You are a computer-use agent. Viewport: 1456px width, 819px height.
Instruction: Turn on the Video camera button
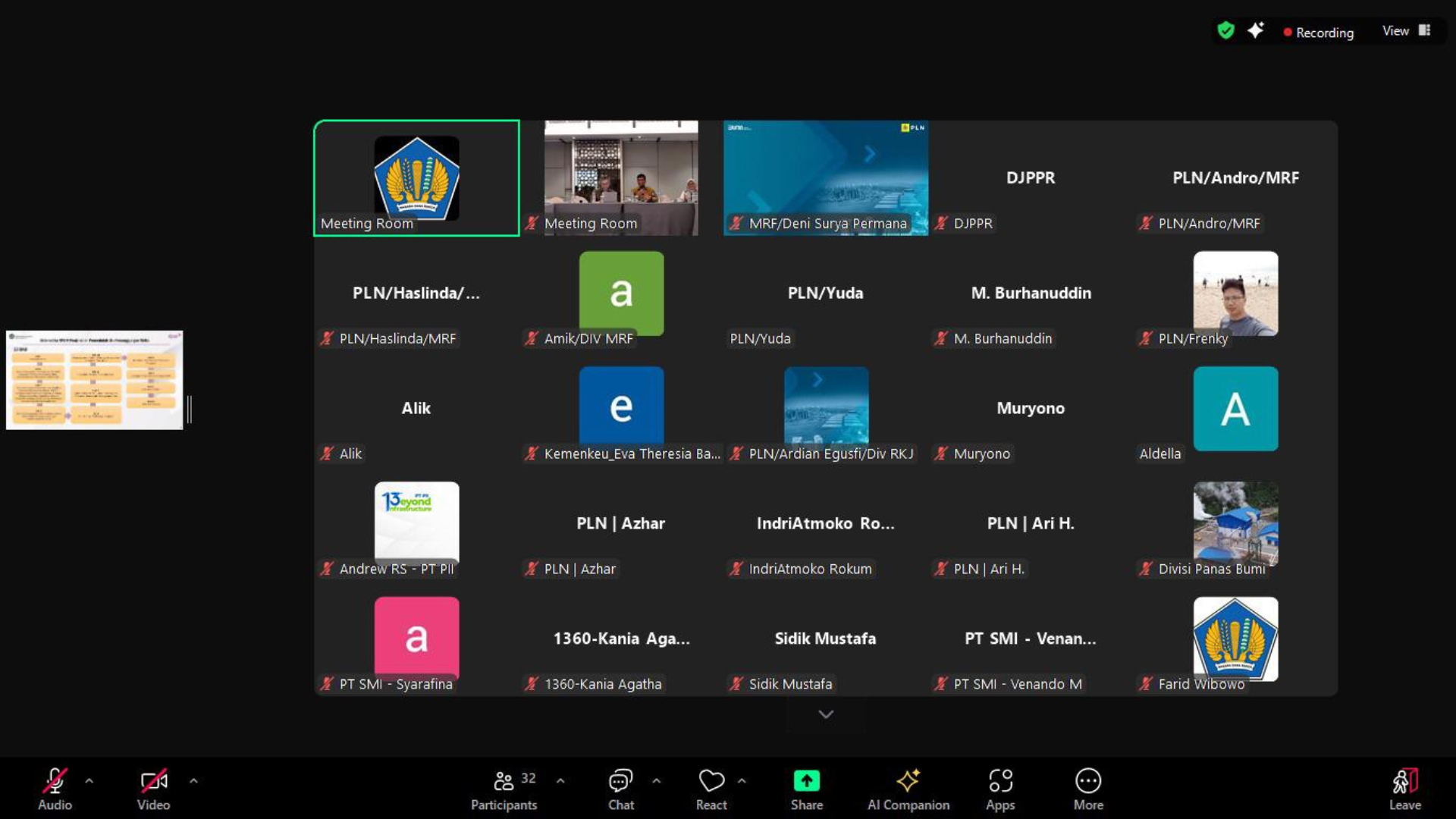(x=153, y=789)
